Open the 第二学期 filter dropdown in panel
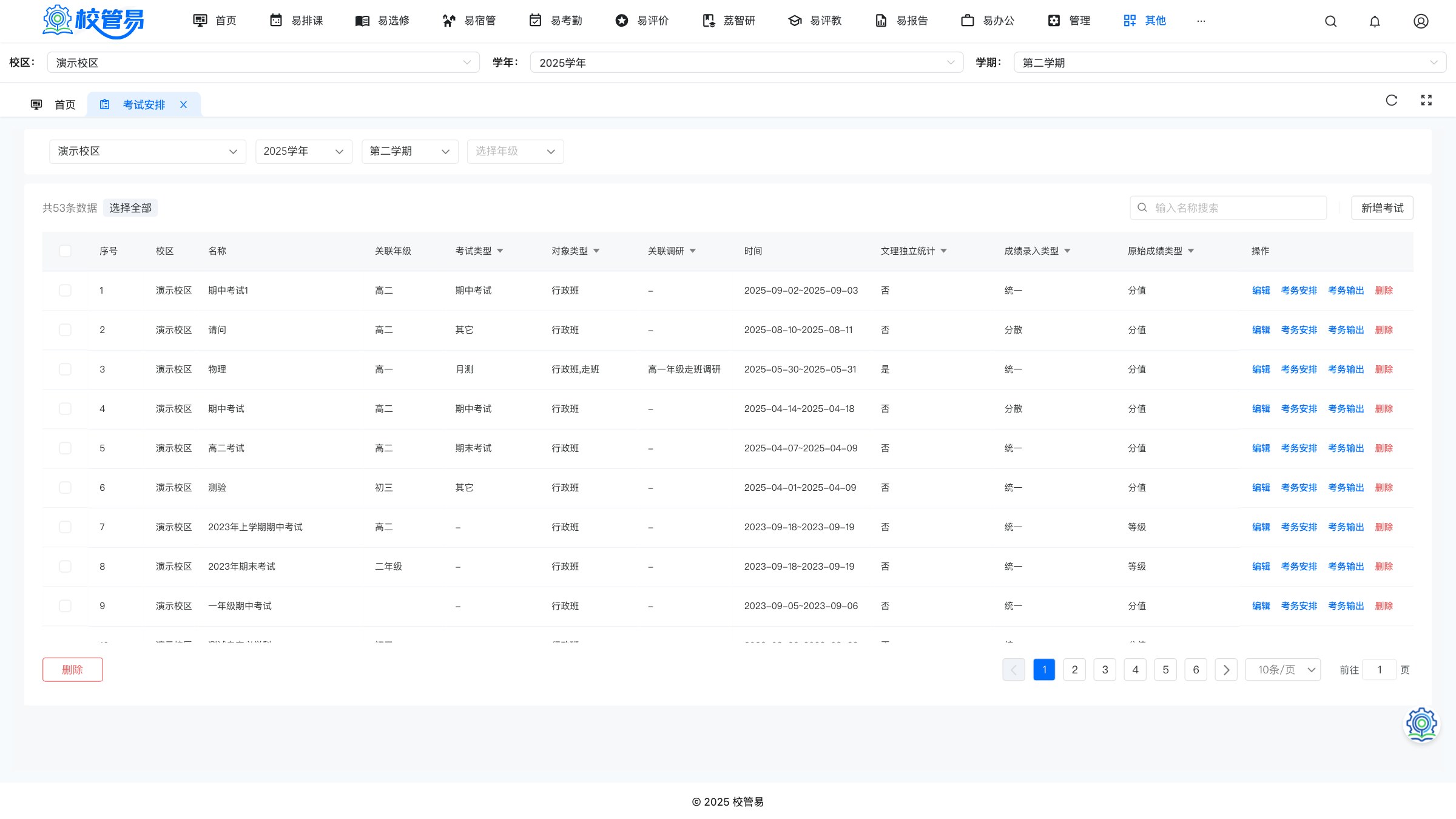Viewport: 1456px width, 819px height. click(410, 152)
